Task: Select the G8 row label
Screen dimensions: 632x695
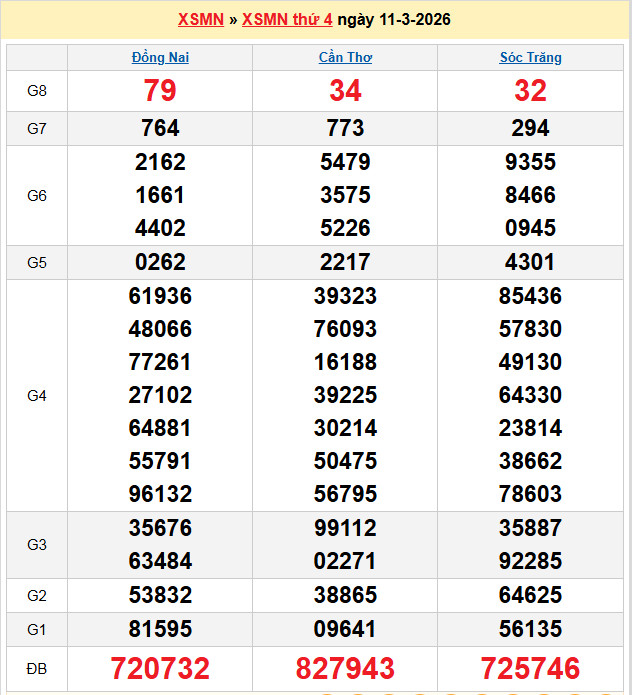Action: (37, 91)
